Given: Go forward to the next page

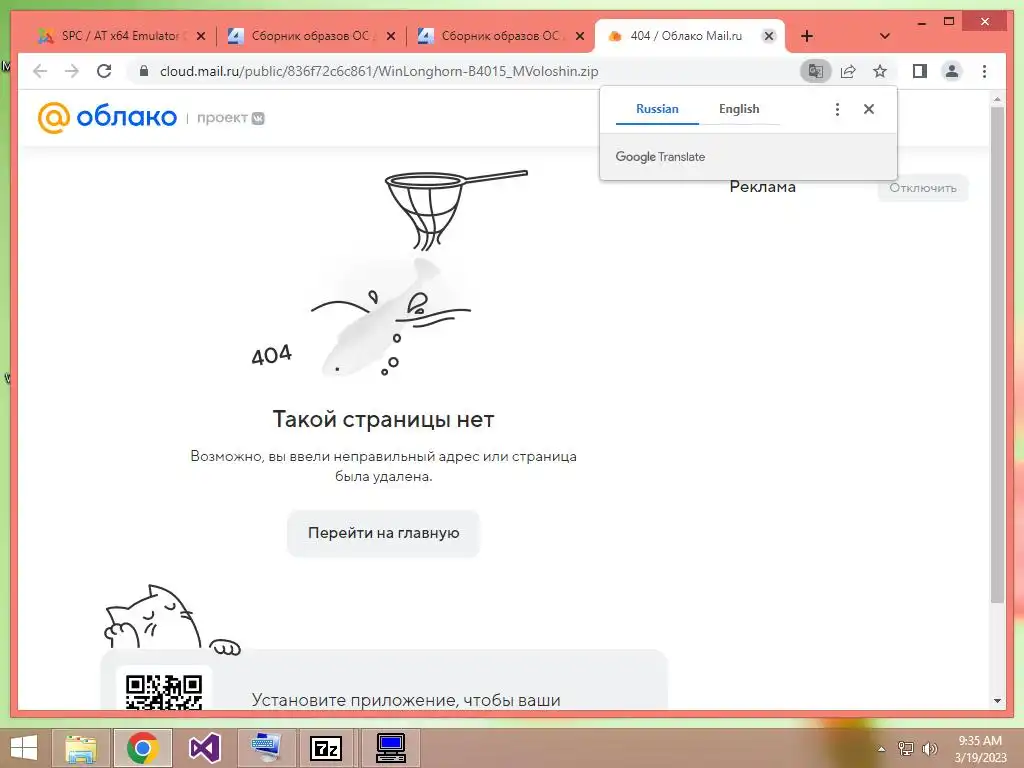Looking at the screenshot, I should 72,71.
